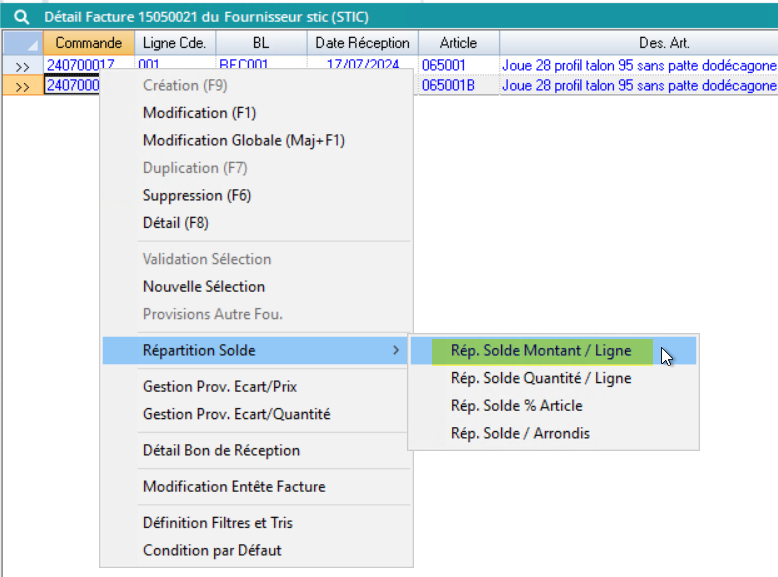Viewport: 778px width, 577px height.
Task: Open Détail Bon de Réception
Action: pos(221,450)
